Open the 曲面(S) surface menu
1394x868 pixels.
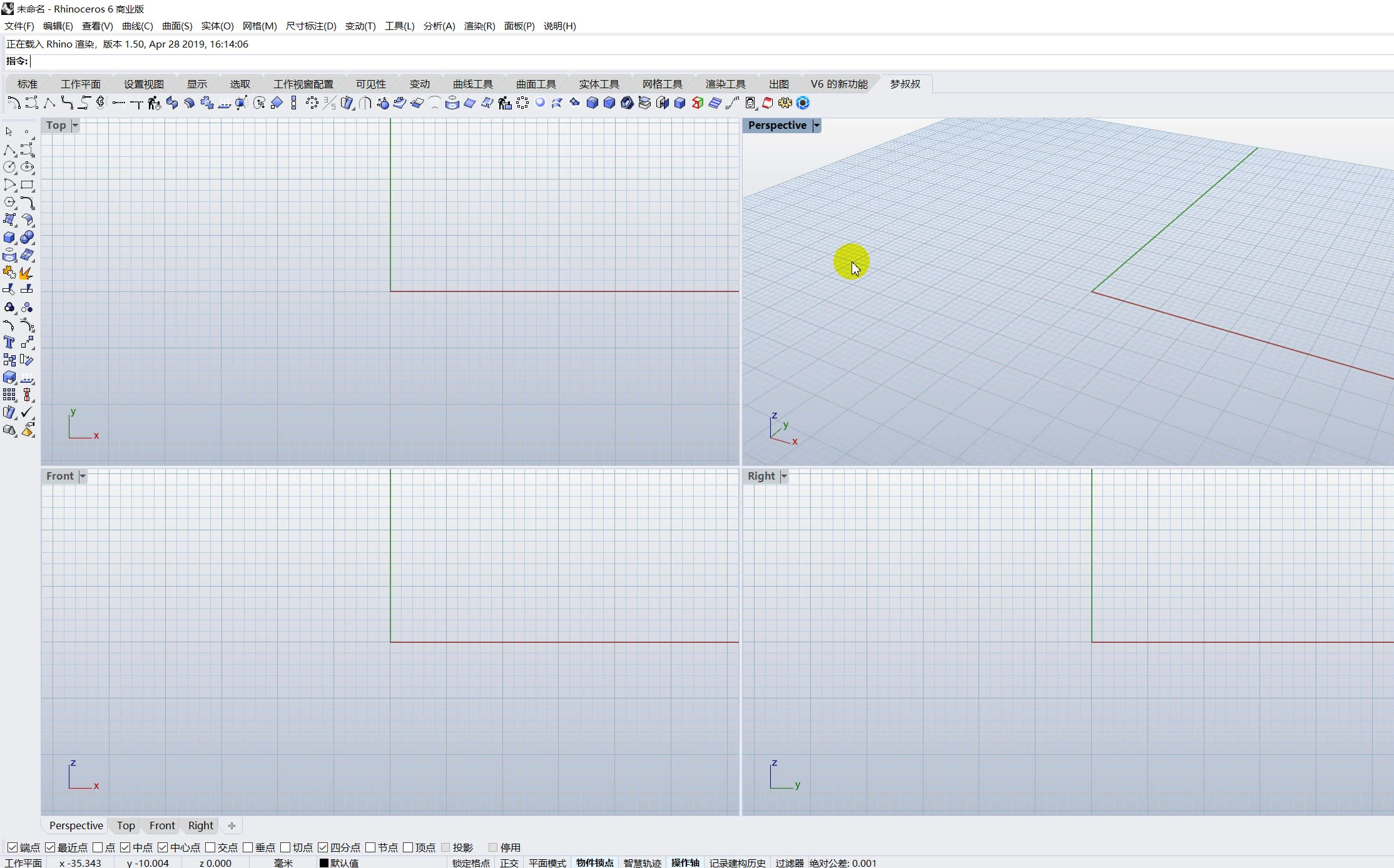tap(177, 26)
